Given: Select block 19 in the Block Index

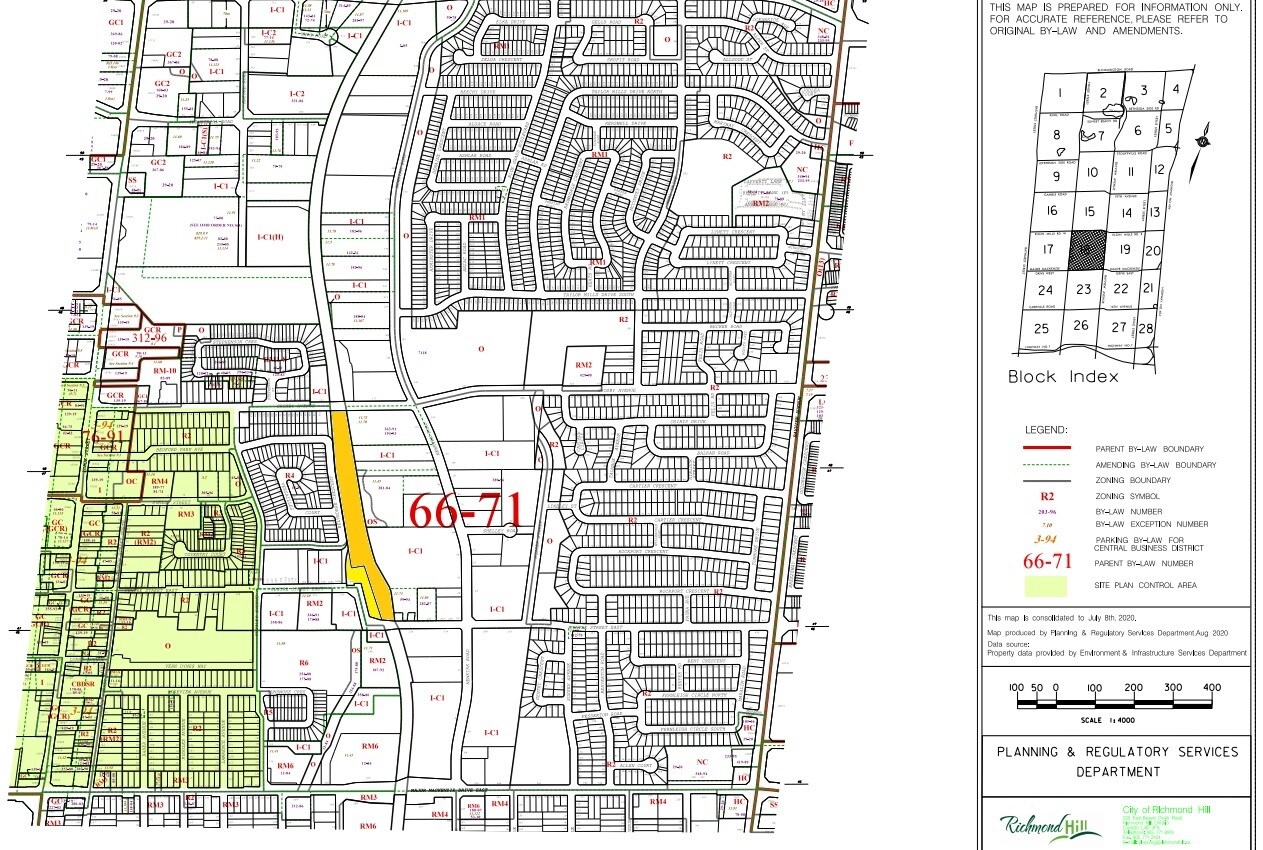Looking at the screenshot, I should (x=1125, y=250).
